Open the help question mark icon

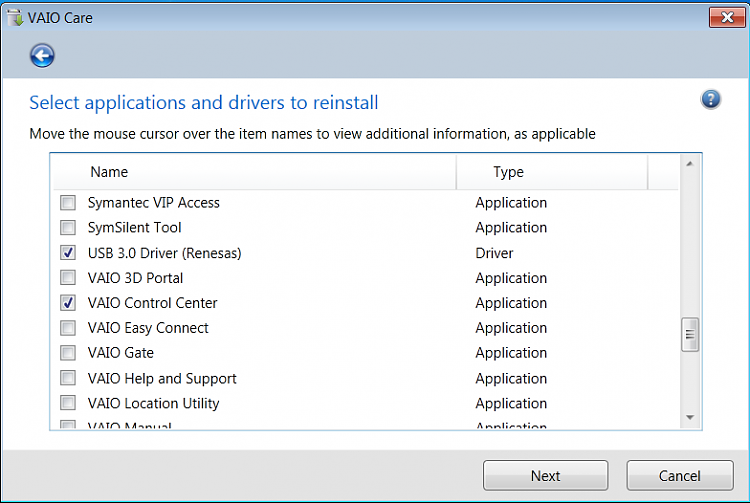click(711, 99)
